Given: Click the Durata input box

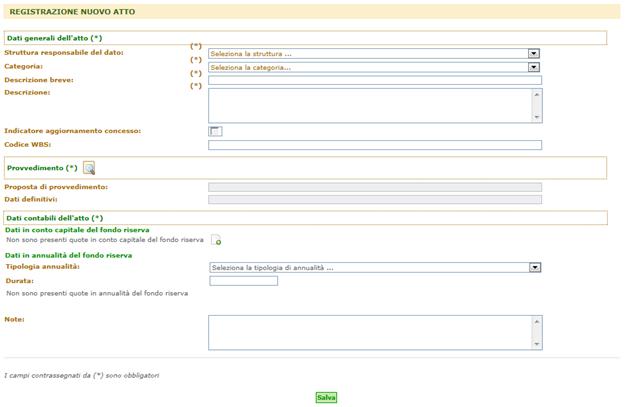Looking at the screenshot, I should (x=243, y=281).
